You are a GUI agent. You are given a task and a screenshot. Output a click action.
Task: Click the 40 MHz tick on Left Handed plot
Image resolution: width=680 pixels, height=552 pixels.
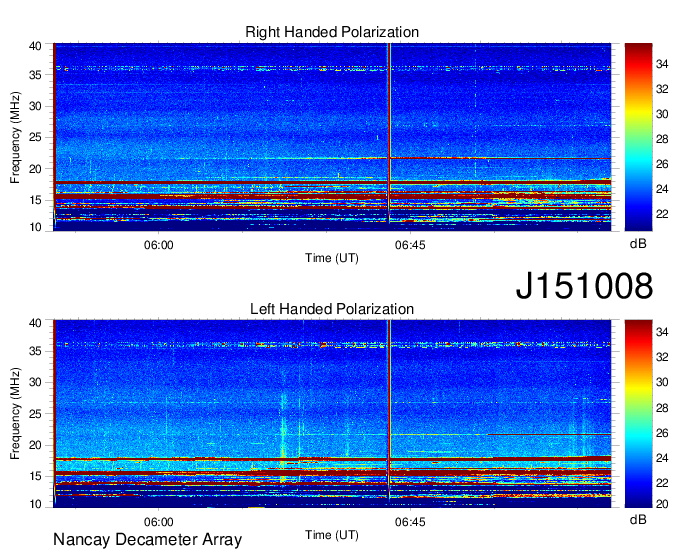(x=35, y=322)
